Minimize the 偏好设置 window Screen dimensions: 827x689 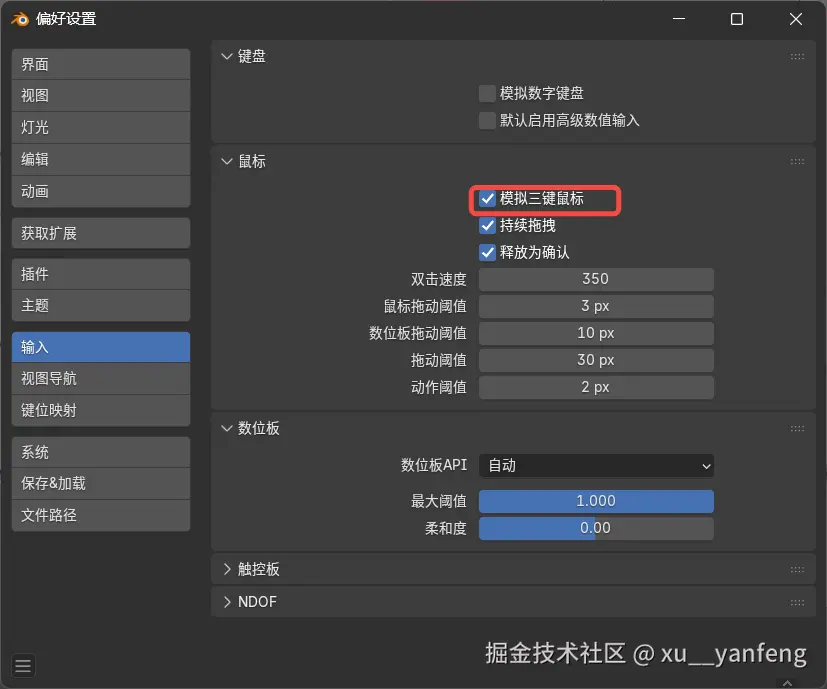679,19
